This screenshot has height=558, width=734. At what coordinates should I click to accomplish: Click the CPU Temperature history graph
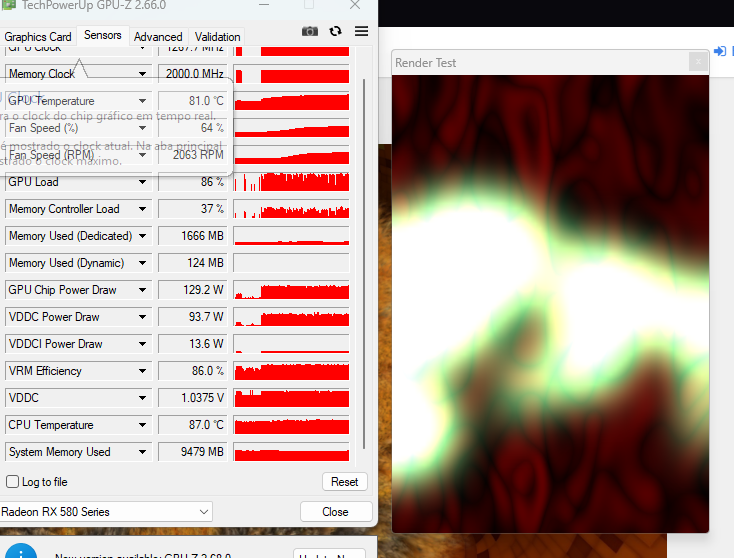click(291, 425)
